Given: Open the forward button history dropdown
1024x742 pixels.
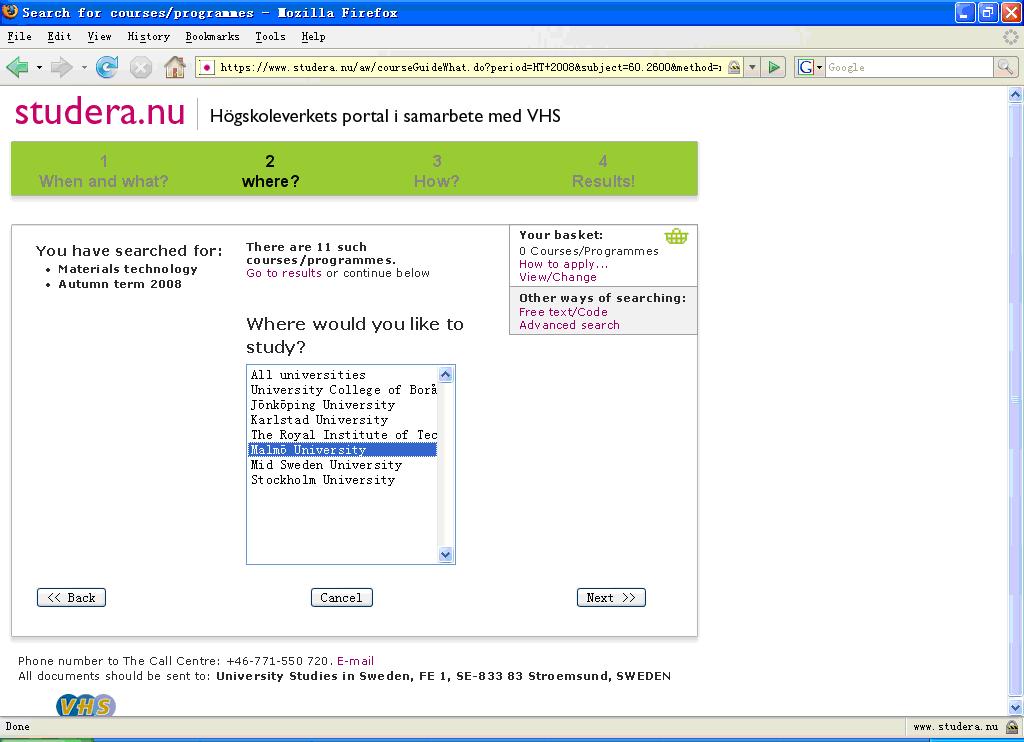Looking at the screenshot, I should pyautogui.click(x=84, y=67).
